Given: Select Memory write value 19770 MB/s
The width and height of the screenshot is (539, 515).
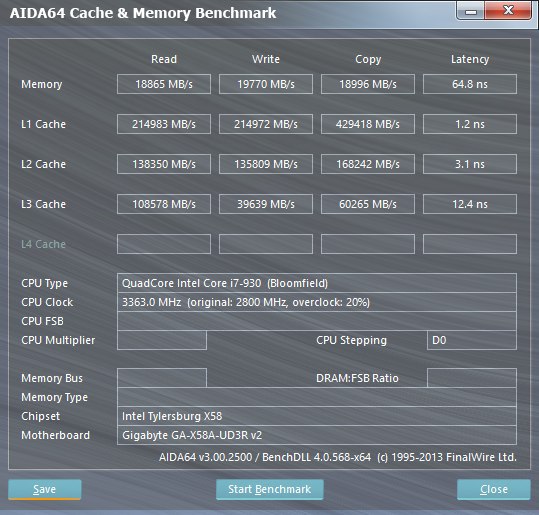Looking at the screenshot, I should click(266, 84).
